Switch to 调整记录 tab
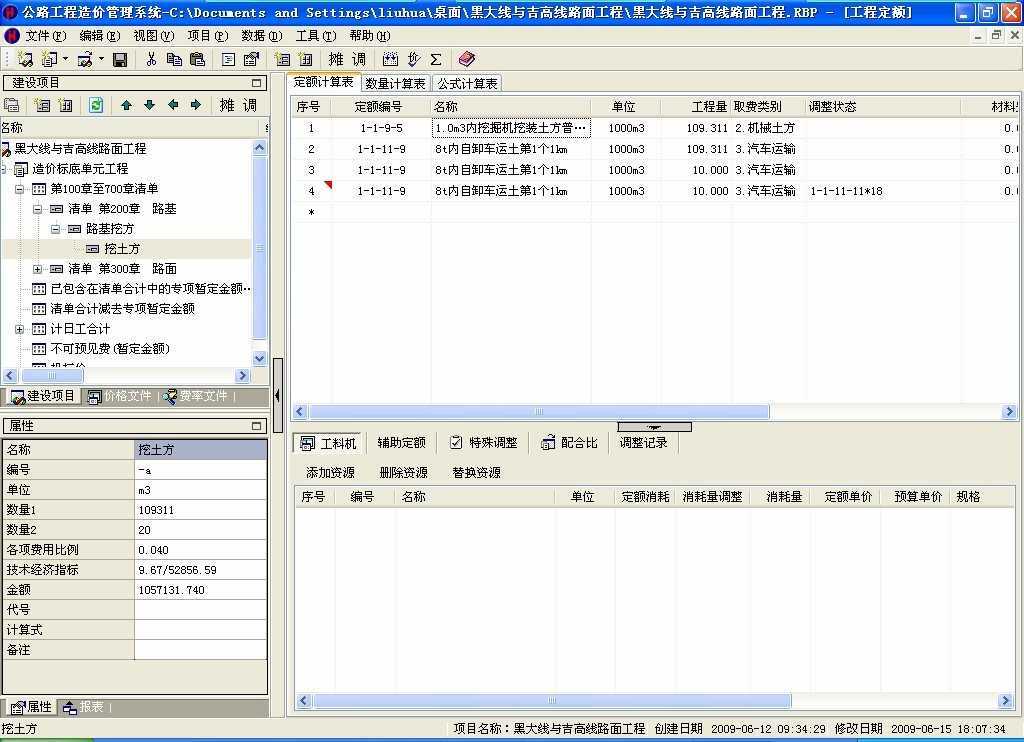This screenshot has width=1024, height=742. [644, 443]
